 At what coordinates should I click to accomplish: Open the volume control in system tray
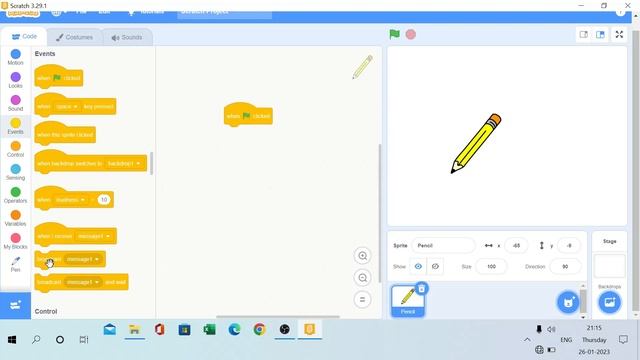[x=551, y=329]
